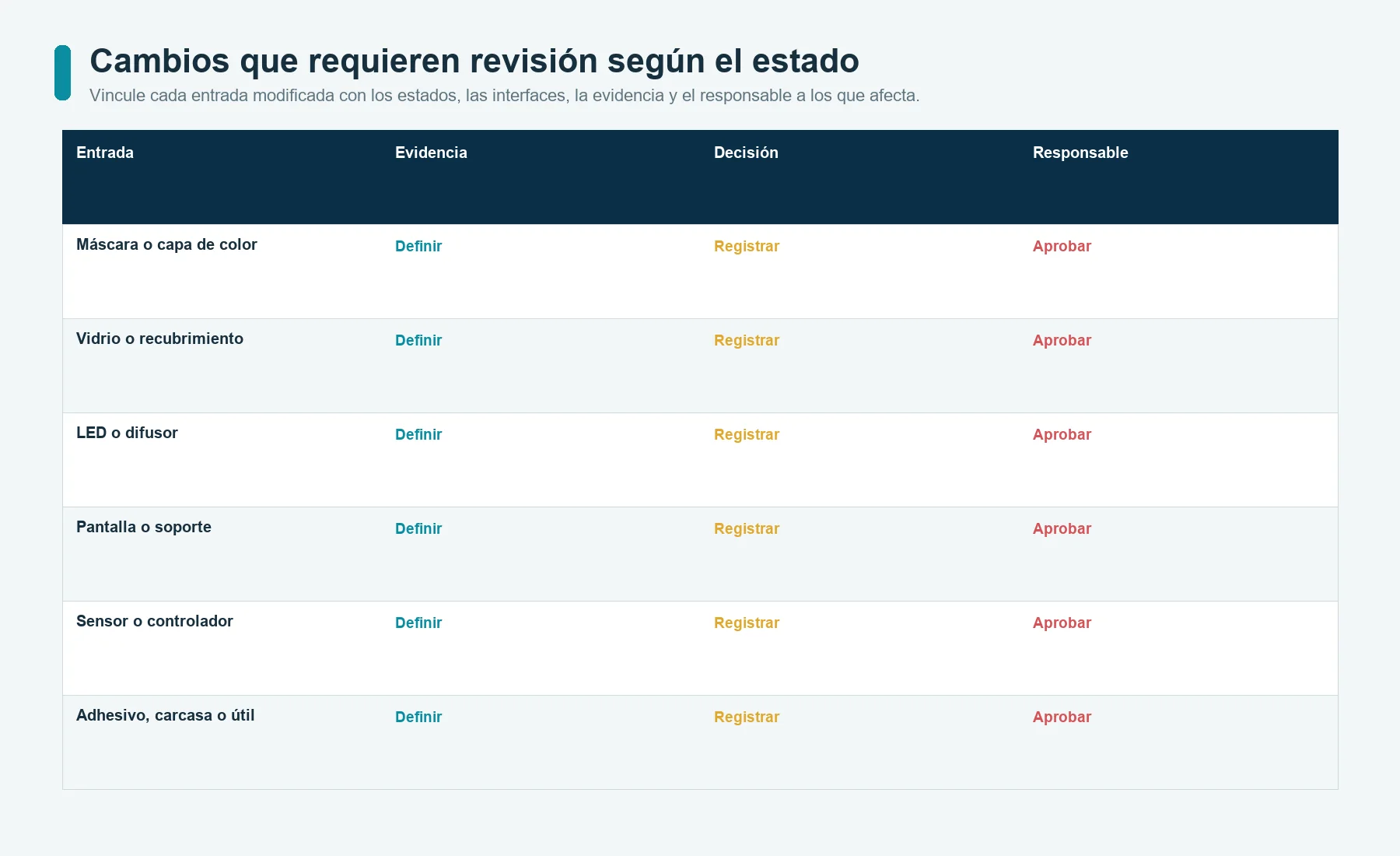Click 'Registrar' in Máscara o capa row
Screen dimensions: 1400x856
pyautogui.click(x=747, y=246)
